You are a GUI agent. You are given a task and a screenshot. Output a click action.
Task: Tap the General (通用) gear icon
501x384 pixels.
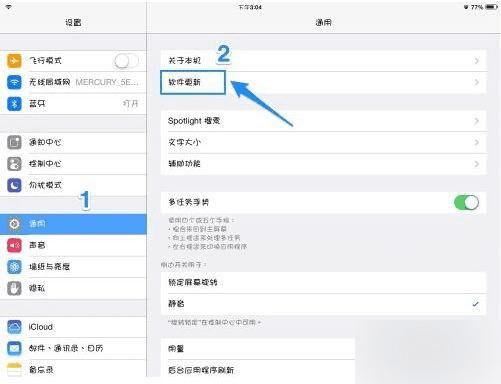(14, 224)
